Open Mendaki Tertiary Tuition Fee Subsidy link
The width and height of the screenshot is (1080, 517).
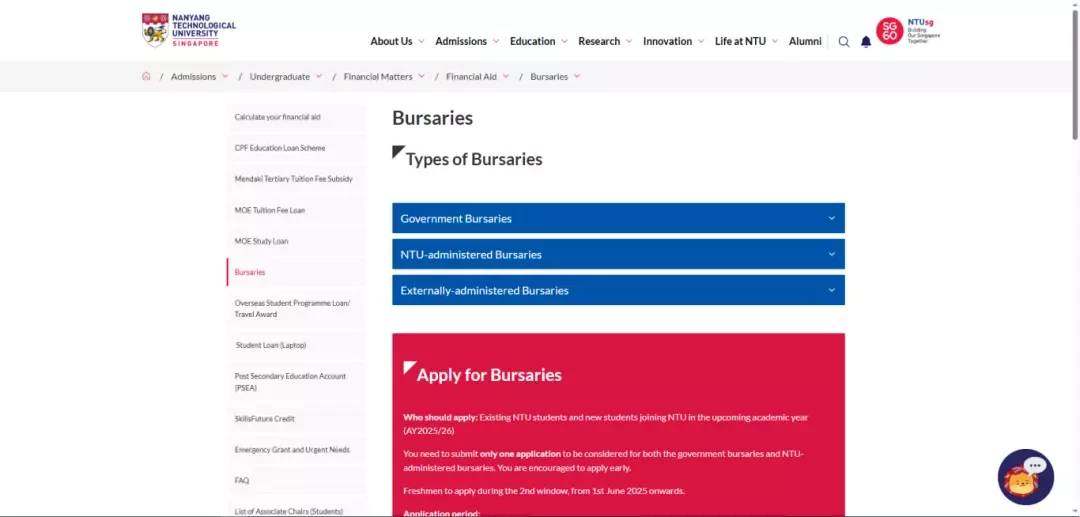pyautogui.click(x=296, y=179)
